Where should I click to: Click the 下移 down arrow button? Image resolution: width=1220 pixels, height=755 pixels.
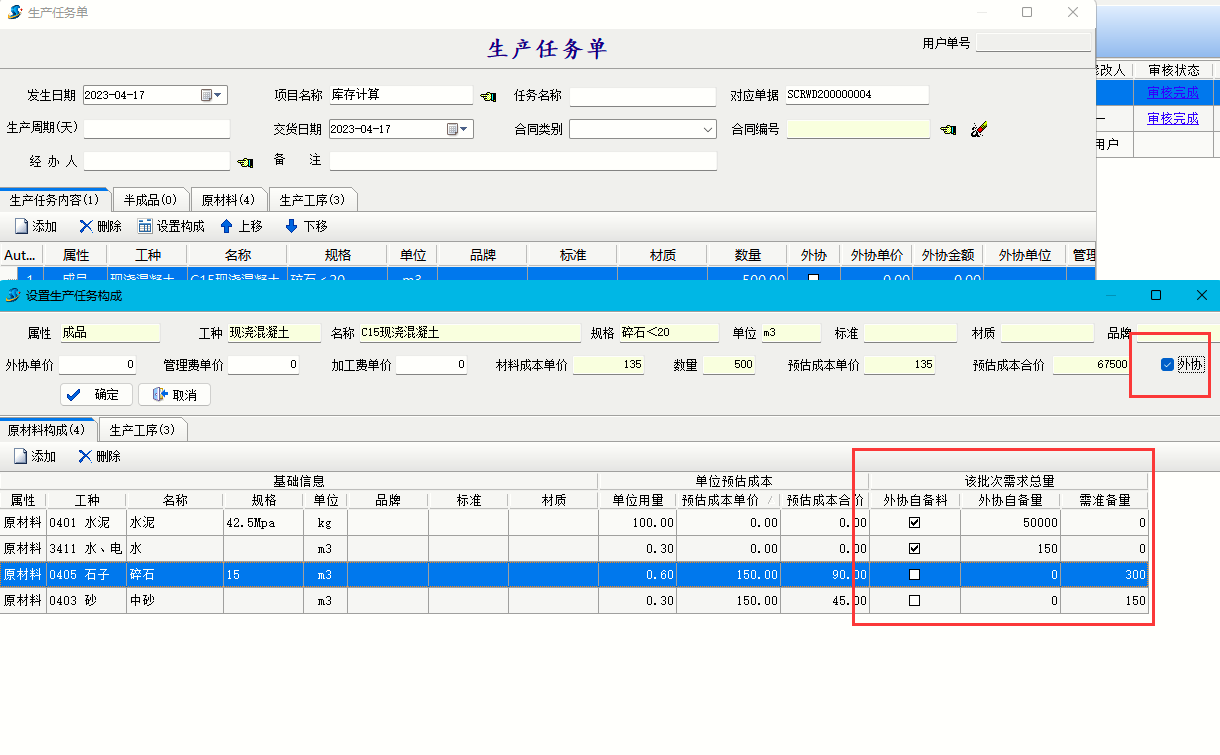306,226
